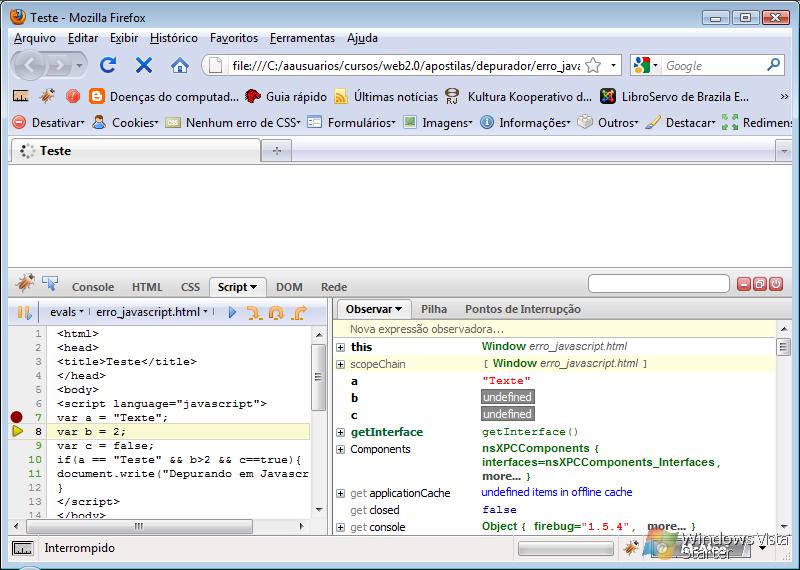Open the Cookies developer toolbar menu
The width and height of the screenshot is (800, 570).
click(126, 122)
